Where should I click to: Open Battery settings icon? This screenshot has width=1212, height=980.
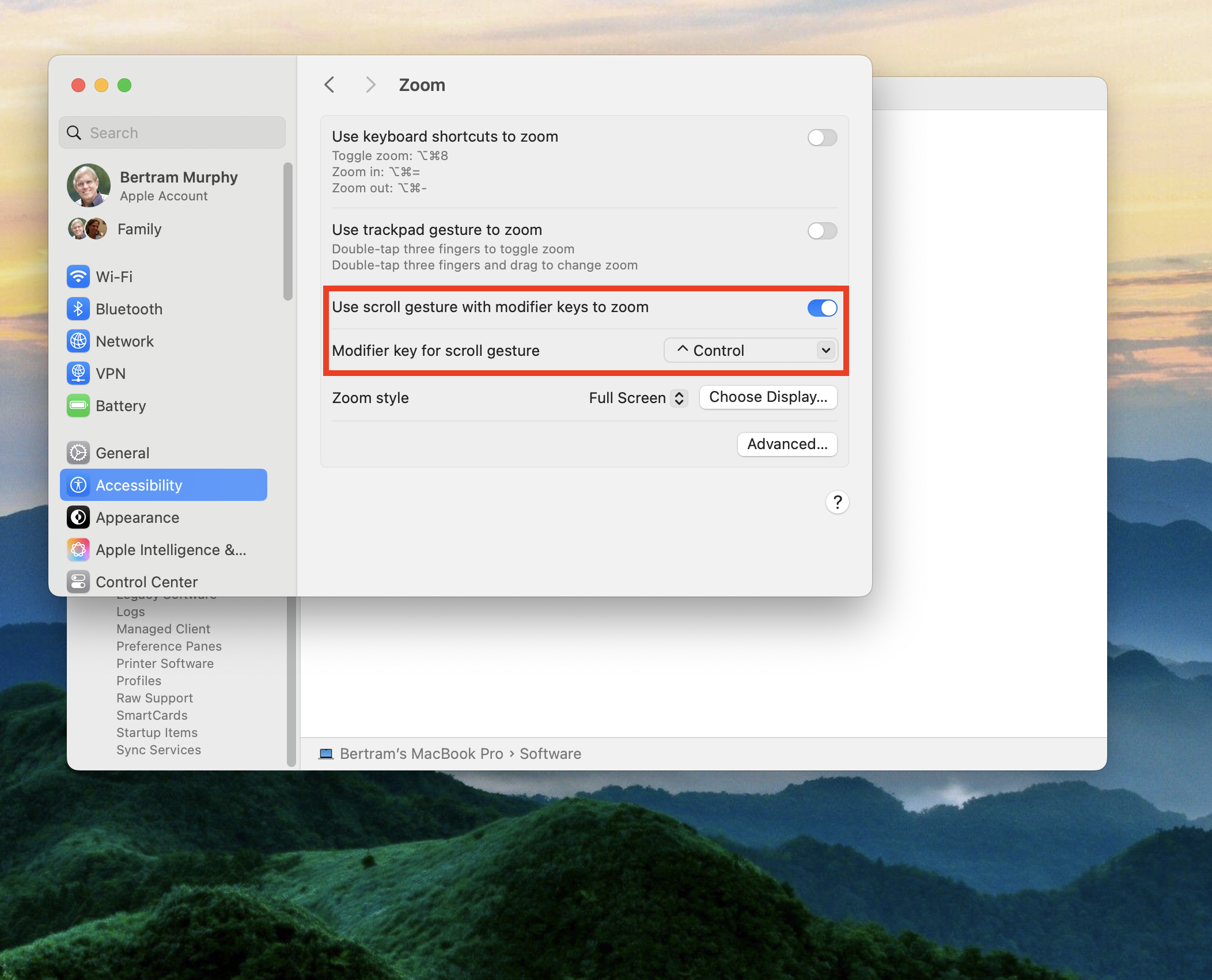78,406
